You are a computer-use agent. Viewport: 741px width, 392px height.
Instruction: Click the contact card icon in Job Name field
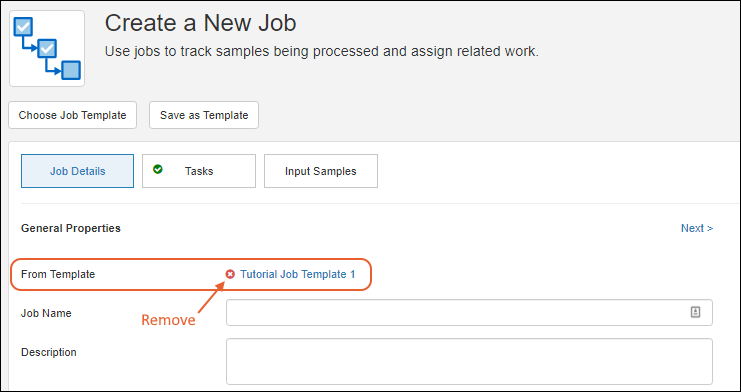(695, 312)
